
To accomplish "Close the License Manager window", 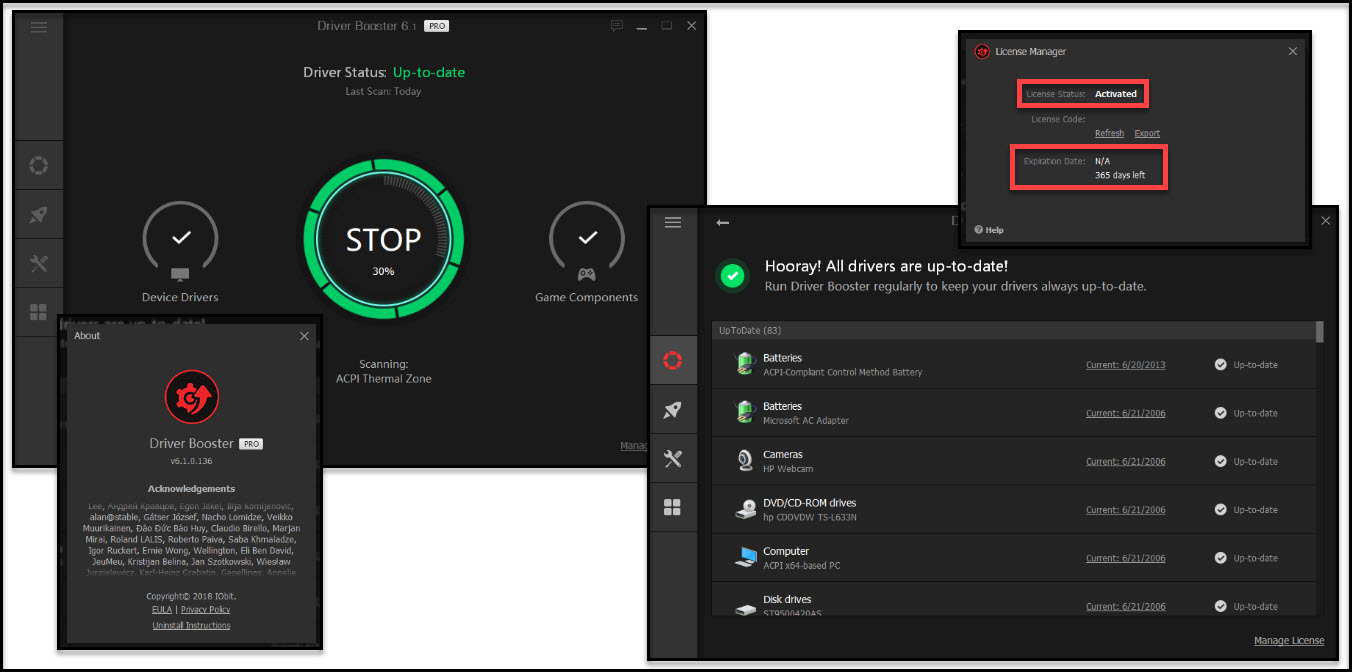I will tap(1293, 51).
